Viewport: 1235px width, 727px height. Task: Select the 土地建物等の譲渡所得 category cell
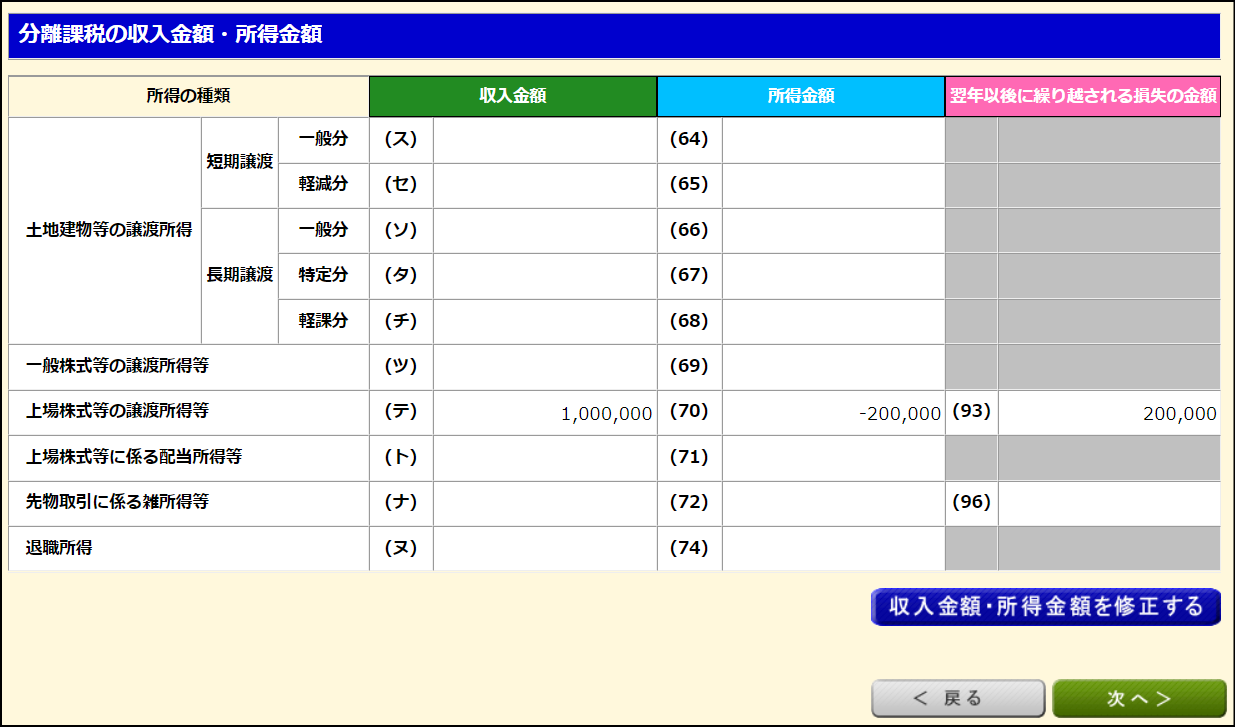coord(108,230)
